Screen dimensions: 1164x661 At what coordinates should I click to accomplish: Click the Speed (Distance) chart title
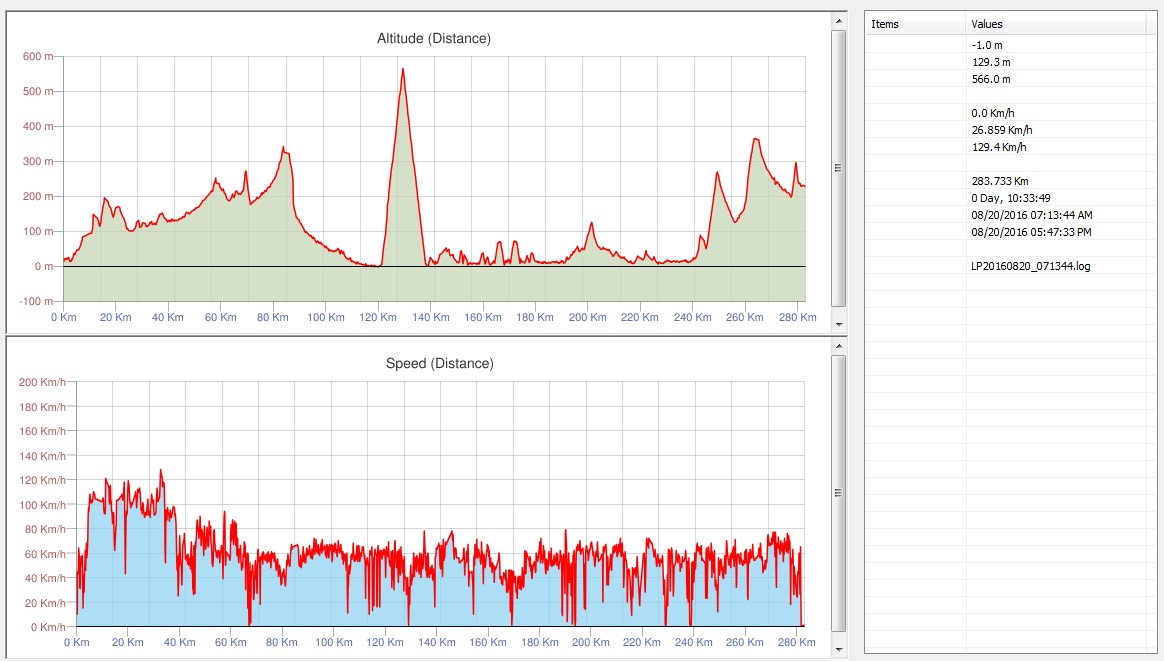point(439,363)
